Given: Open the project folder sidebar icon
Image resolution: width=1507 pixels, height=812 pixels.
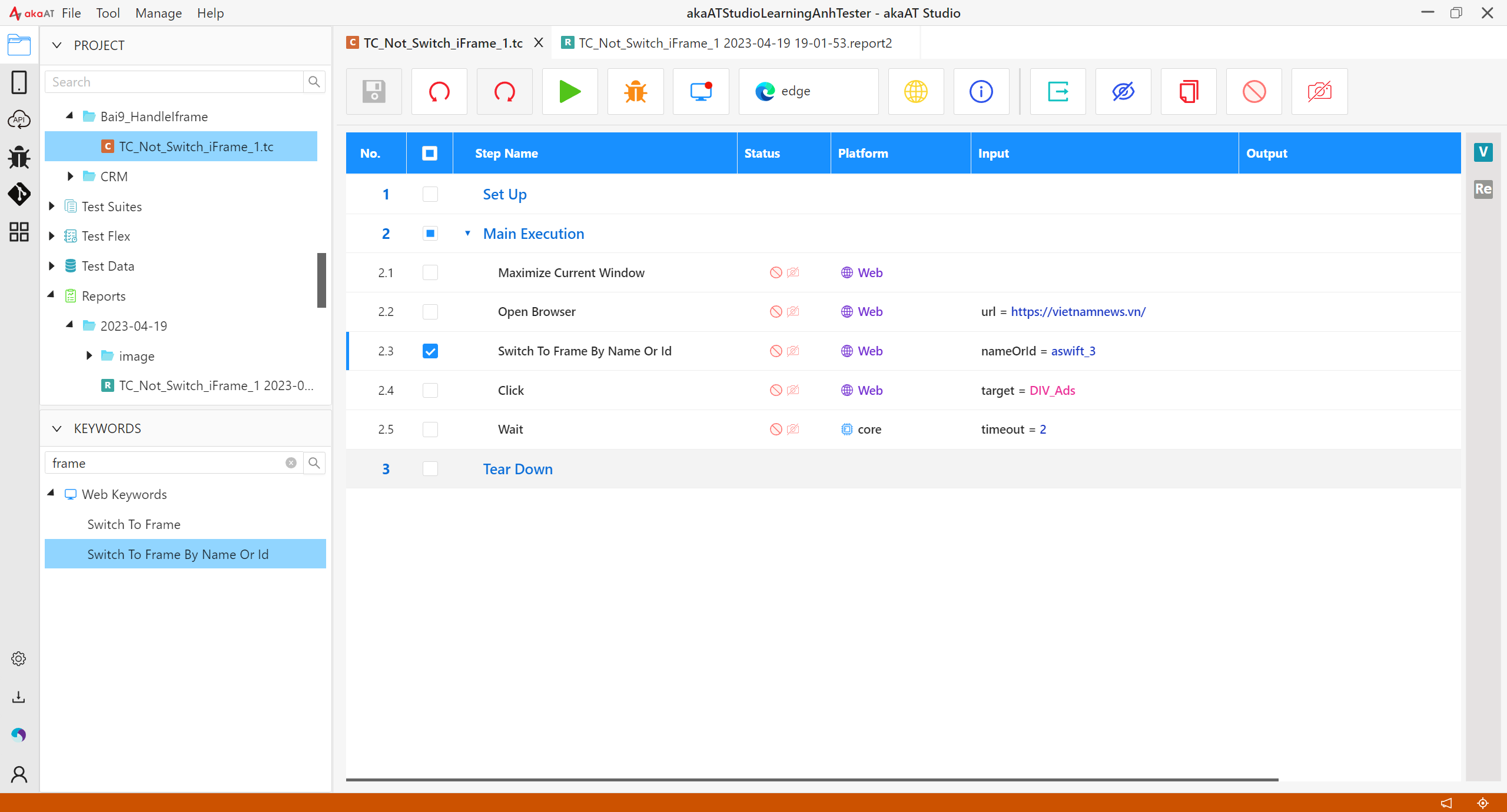Looking at the screenshot, I should point(19,45).
